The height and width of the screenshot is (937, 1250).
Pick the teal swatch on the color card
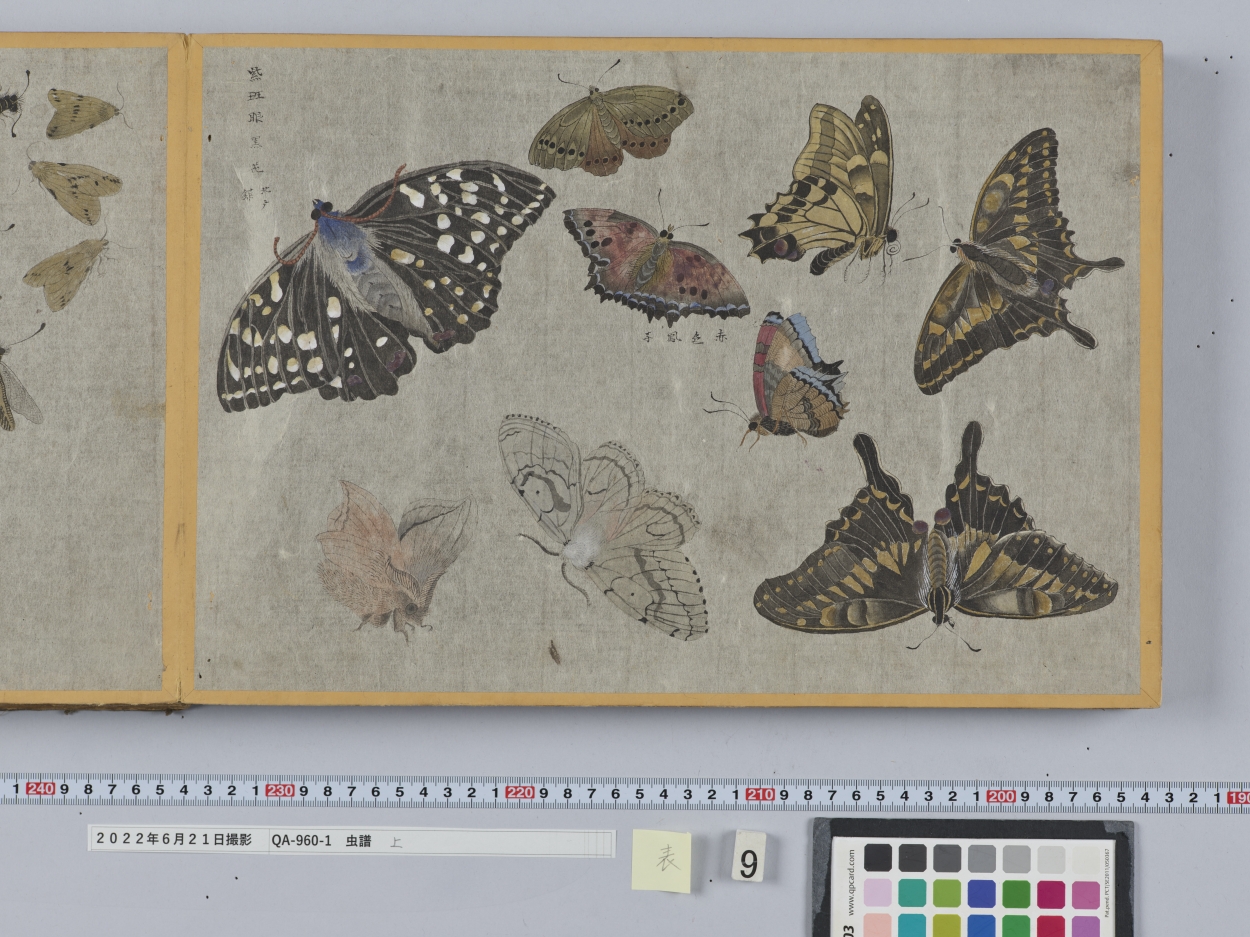912,894
